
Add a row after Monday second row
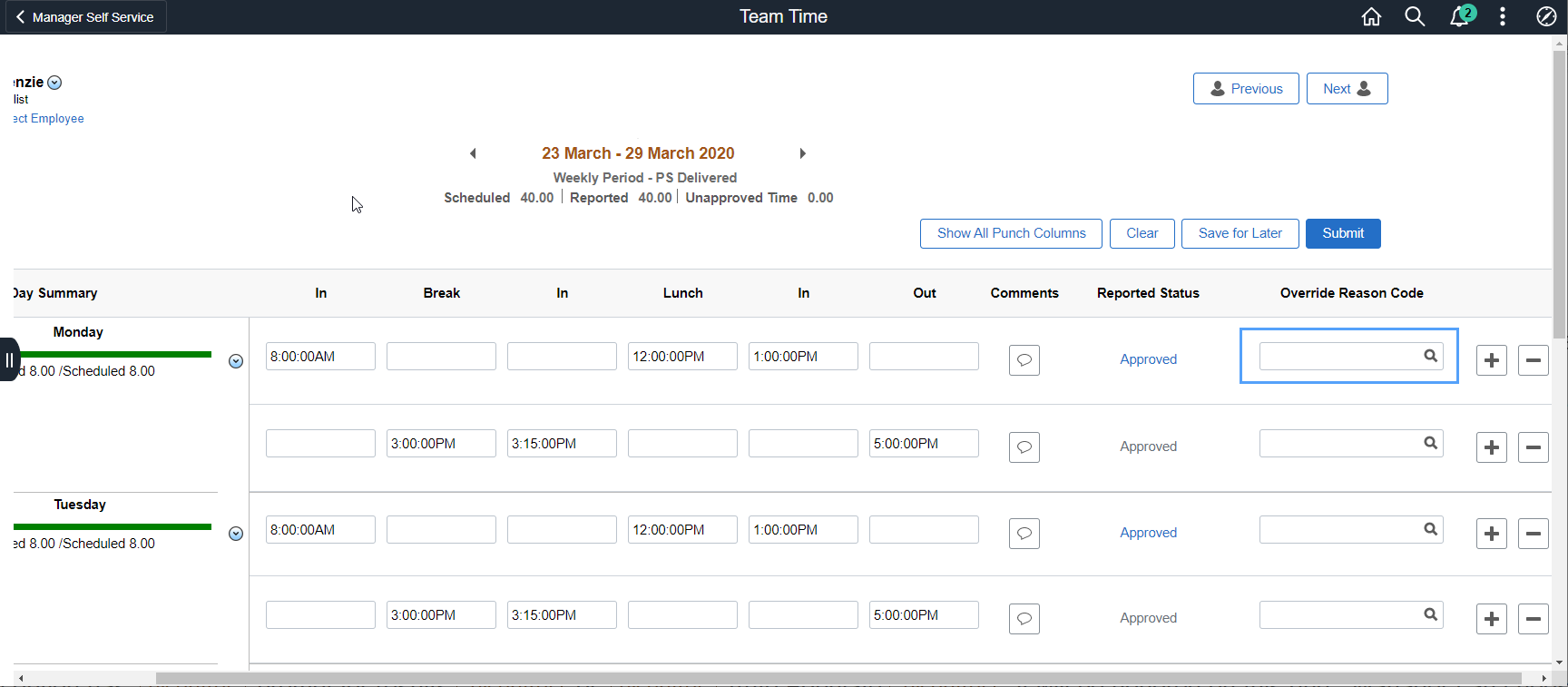(1492, 447)
